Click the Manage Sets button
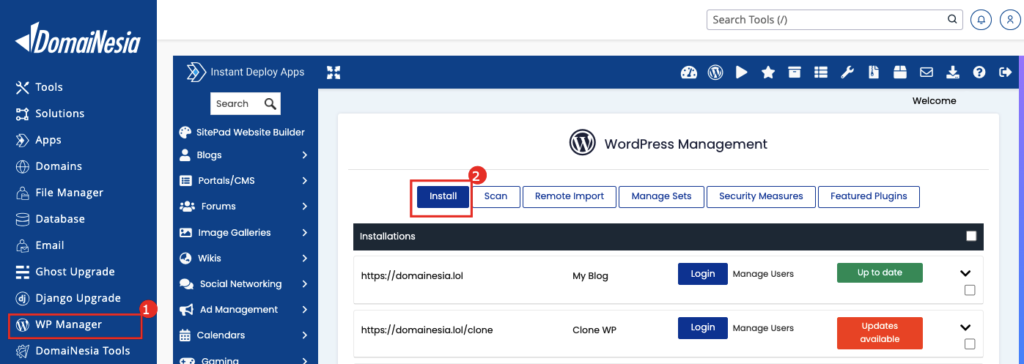 click(661, 196)
